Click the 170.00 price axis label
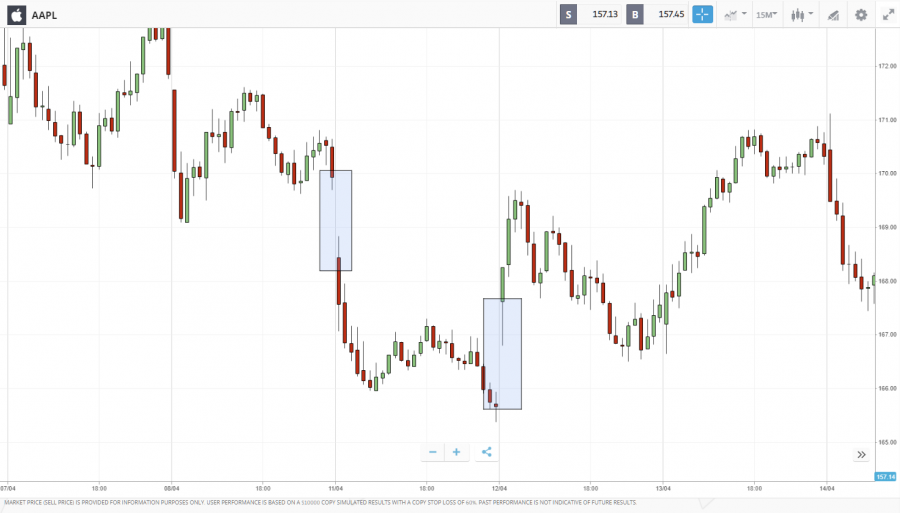 887,173
